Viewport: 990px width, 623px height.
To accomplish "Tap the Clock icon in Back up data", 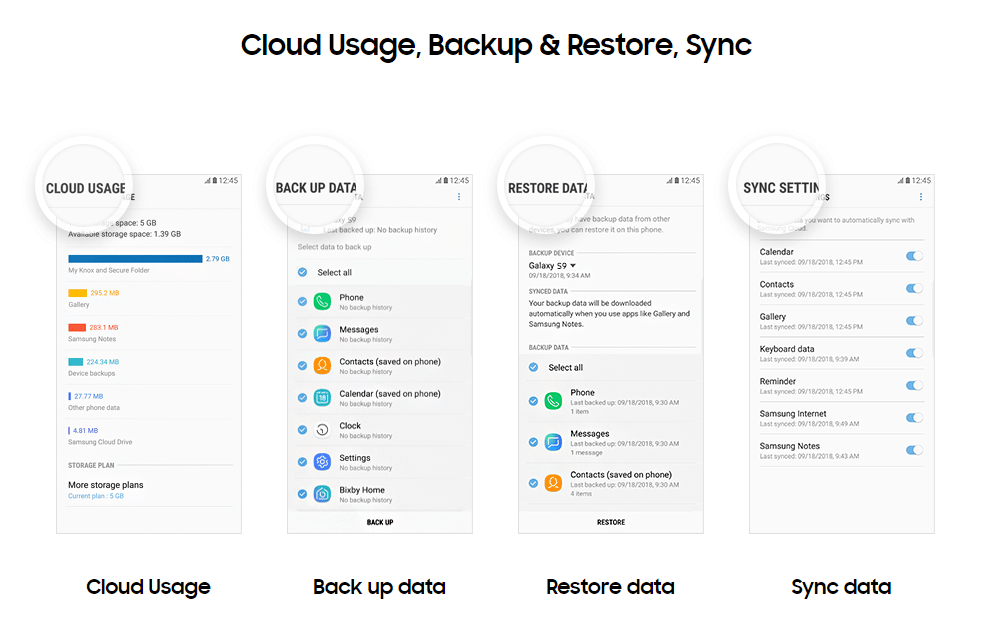I will tap(322, 430).
